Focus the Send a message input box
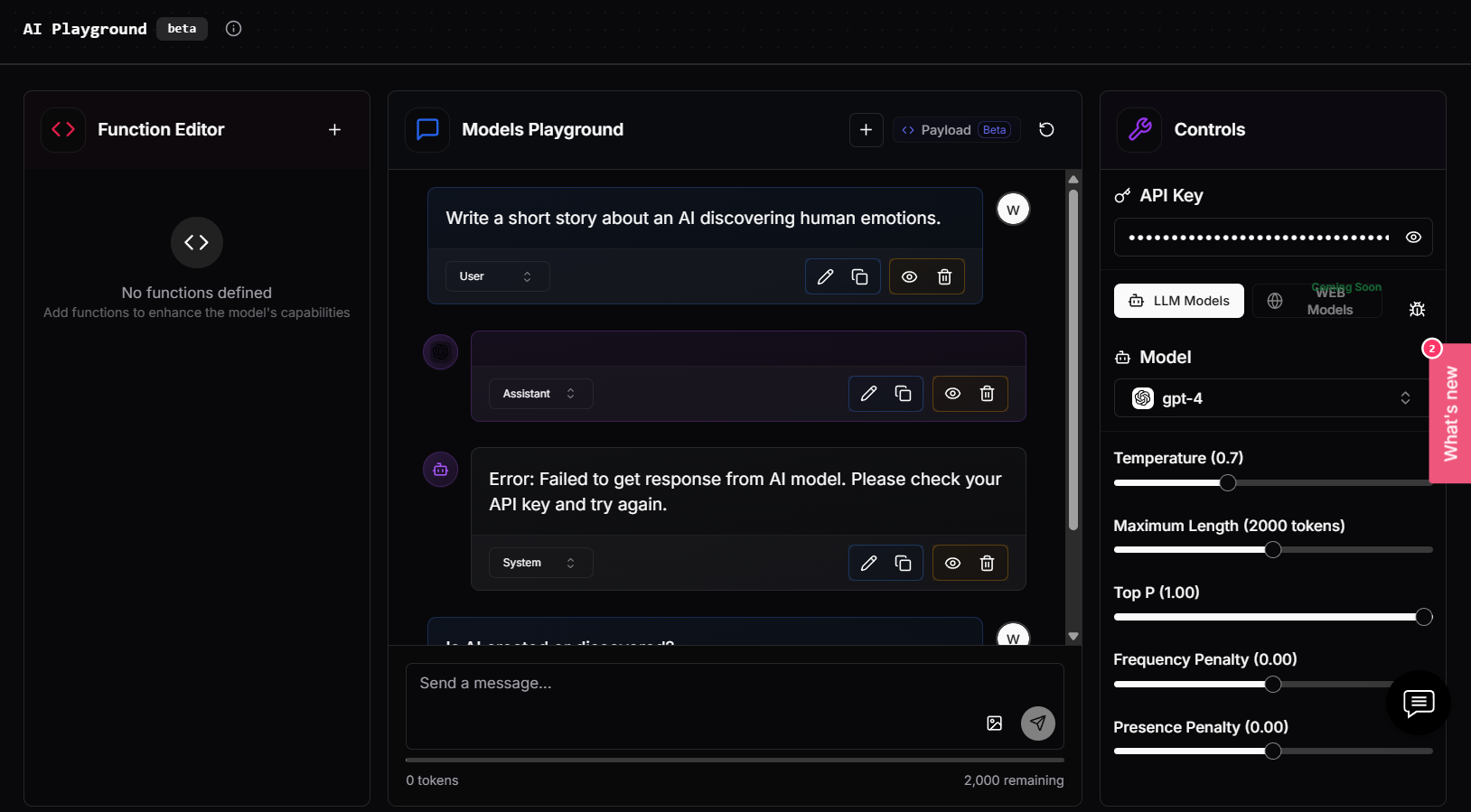The image size is (1471, 812). click(x=735, y=706)
